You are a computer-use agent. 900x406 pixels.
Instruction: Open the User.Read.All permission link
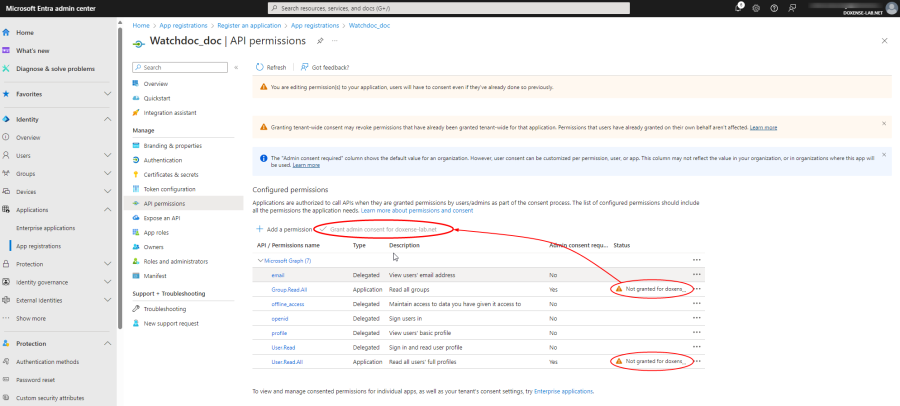click(287, 361)
